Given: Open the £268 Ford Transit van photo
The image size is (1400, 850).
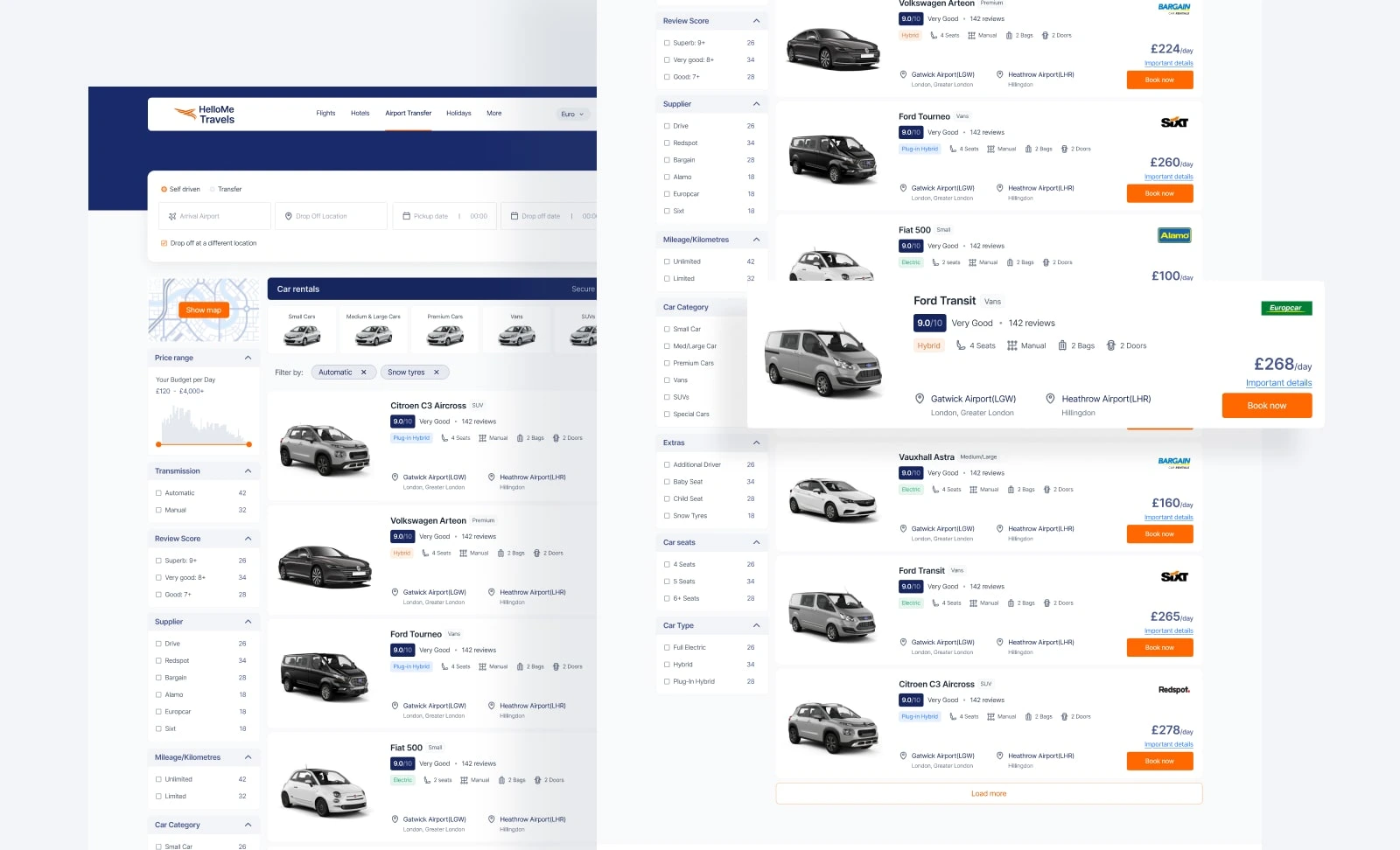Looking at the screenshot, I should [x=823, y=359].
